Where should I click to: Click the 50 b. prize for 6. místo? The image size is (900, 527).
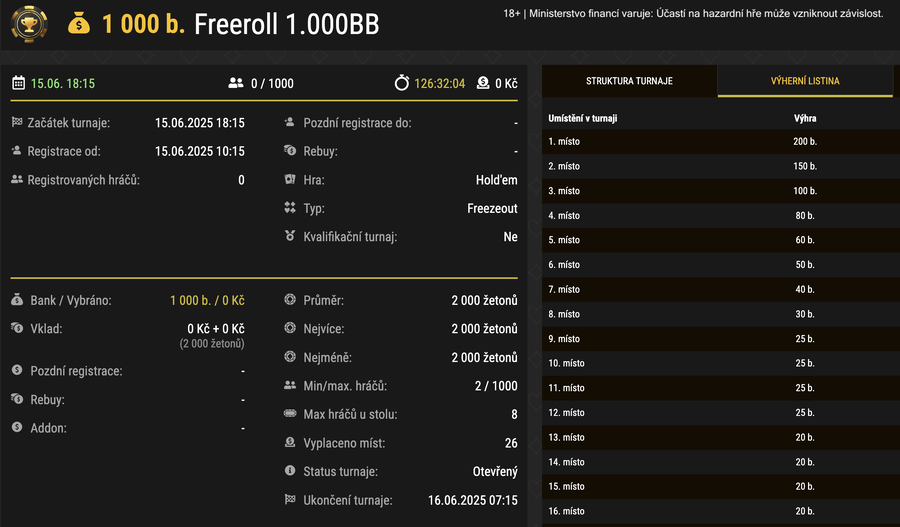tap(805, 265)
